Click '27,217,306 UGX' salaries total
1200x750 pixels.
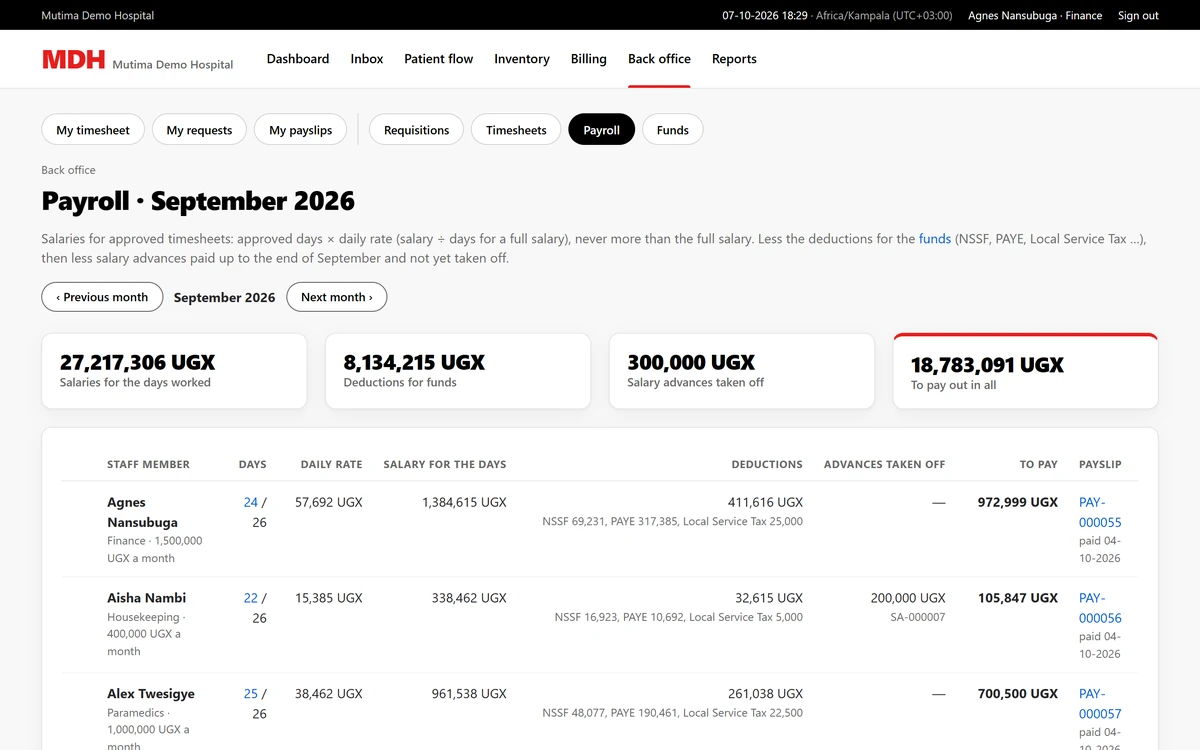click(137, 362)
